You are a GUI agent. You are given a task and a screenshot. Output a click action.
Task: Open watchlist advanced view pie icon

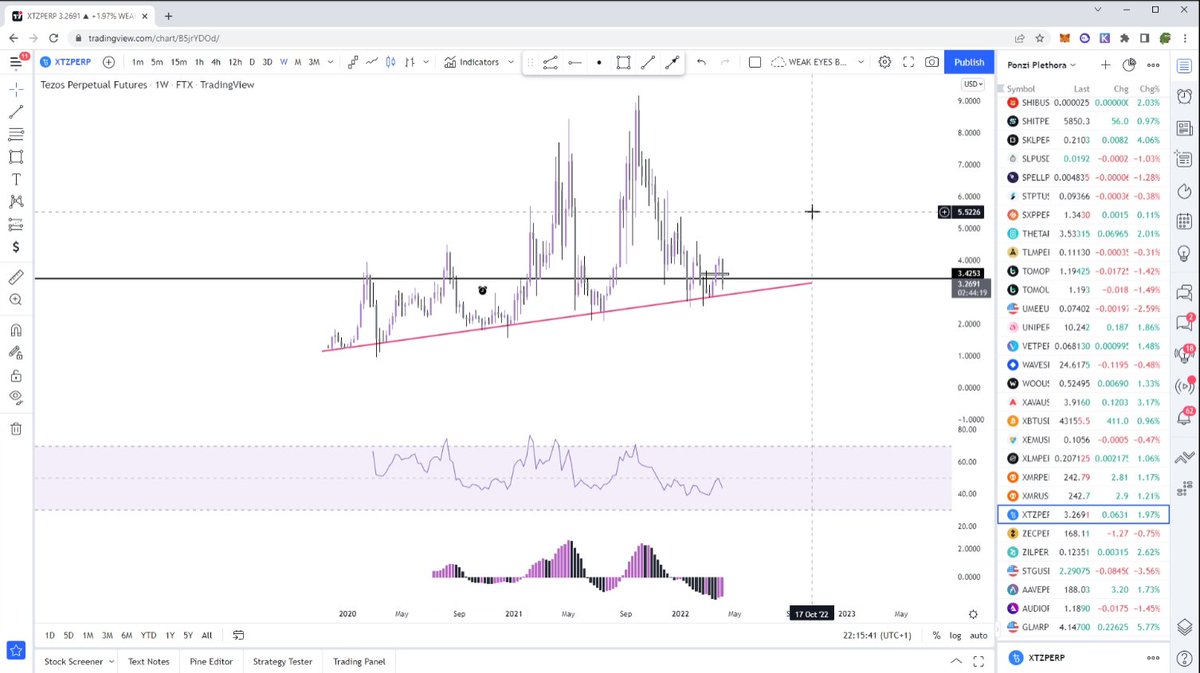(x=1129, y=65)
